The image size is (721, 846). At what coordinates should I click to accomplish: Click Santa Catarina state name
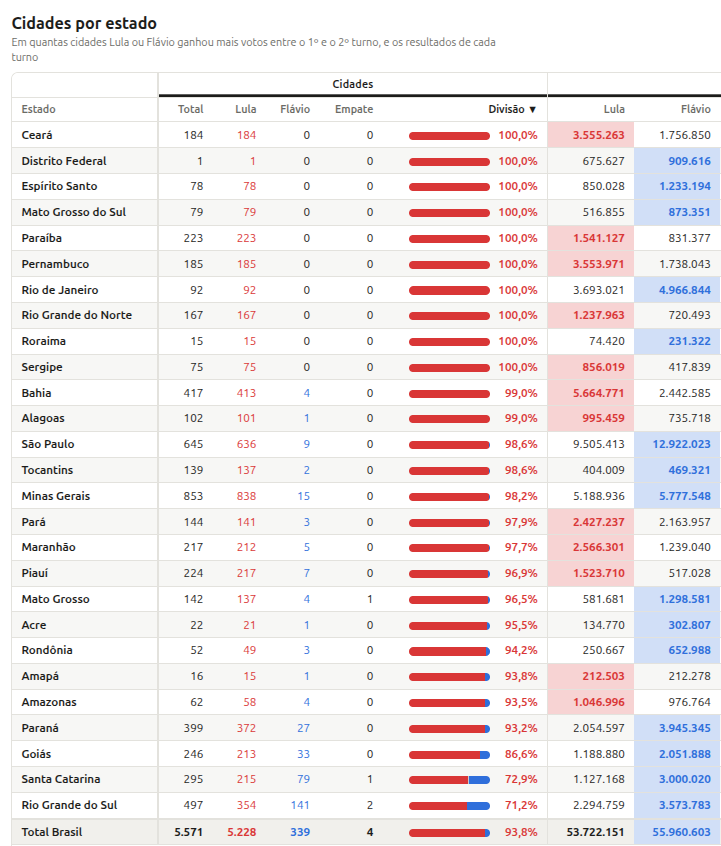pos(61,779)
